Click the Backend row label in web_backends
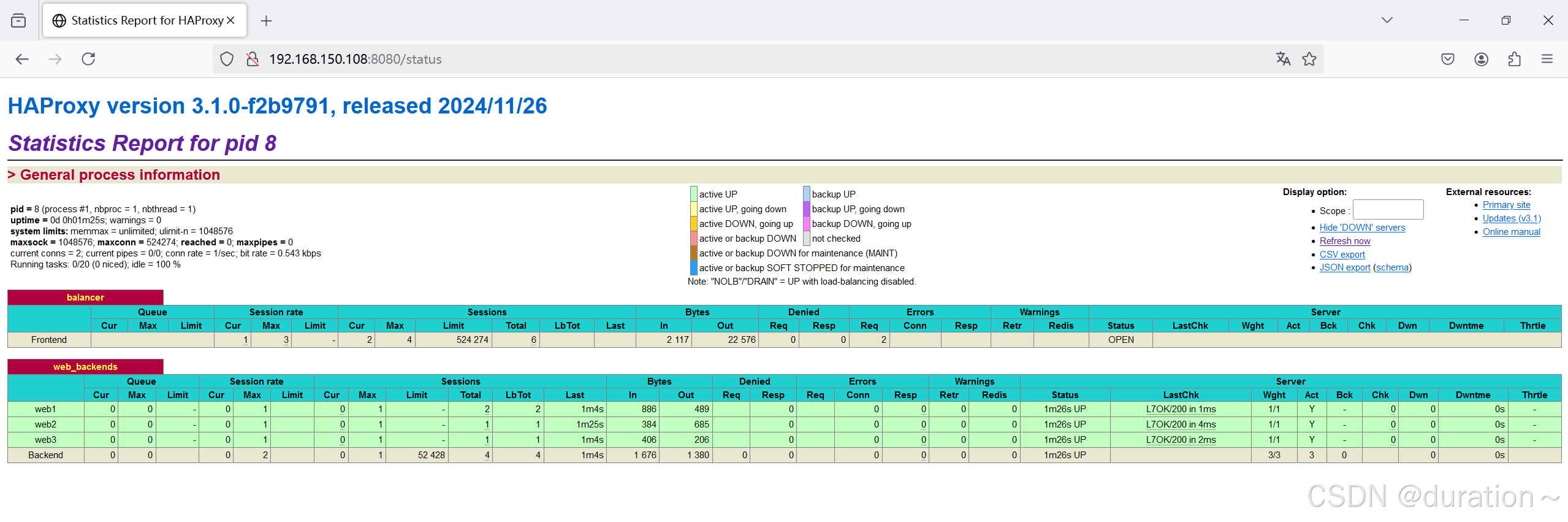Screen dimensions: 1568x522 (x=45, y=455)
